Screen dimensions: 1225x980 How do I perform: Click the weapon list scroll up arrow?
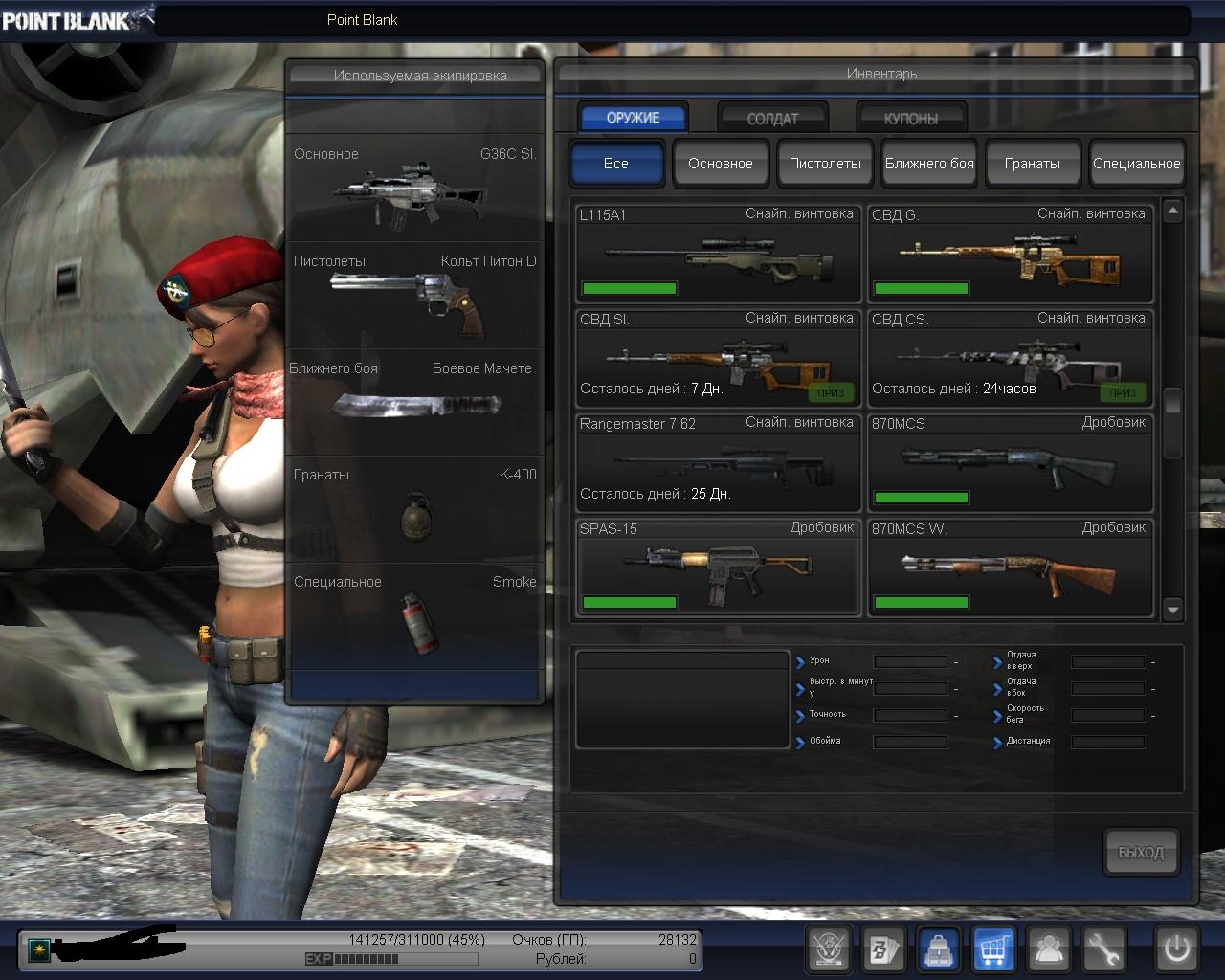click(x=1173, y=211)
